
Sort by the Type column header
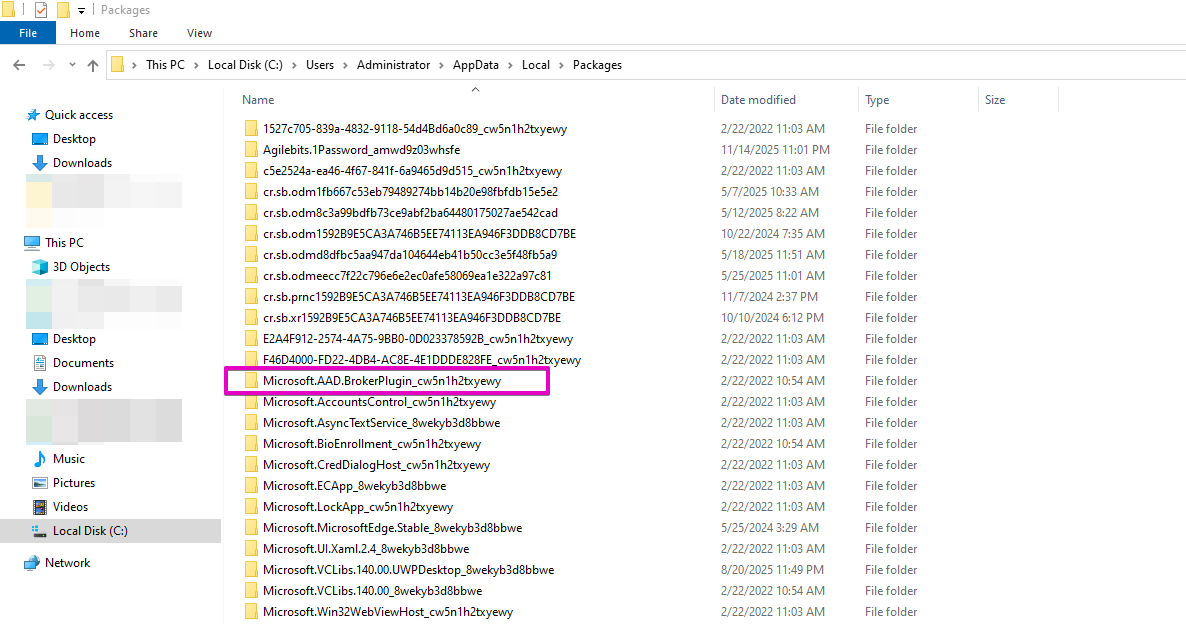click(877, 100)
